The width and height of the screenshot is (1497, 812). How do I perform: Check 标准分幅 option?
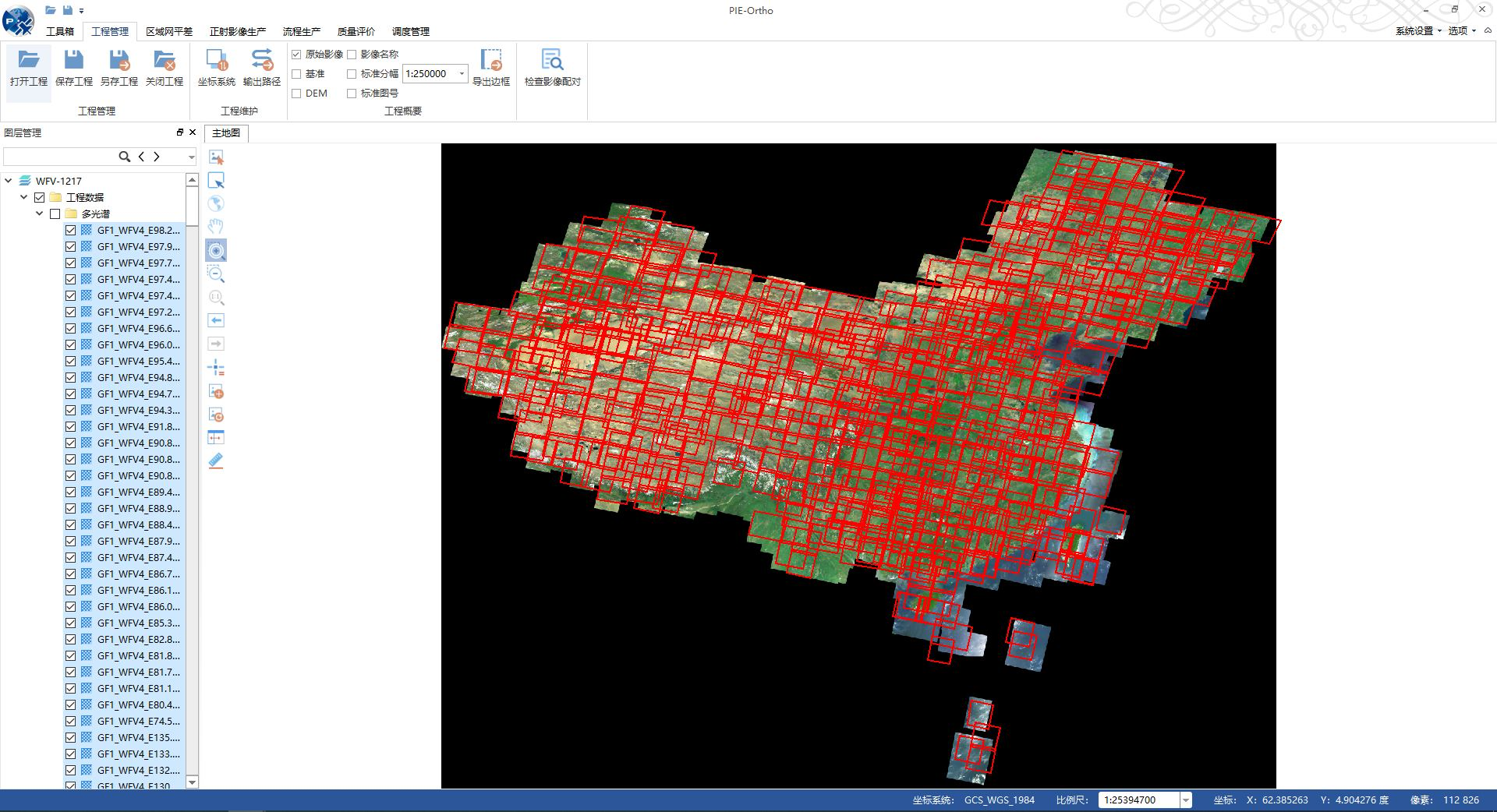tap(352, 74)
